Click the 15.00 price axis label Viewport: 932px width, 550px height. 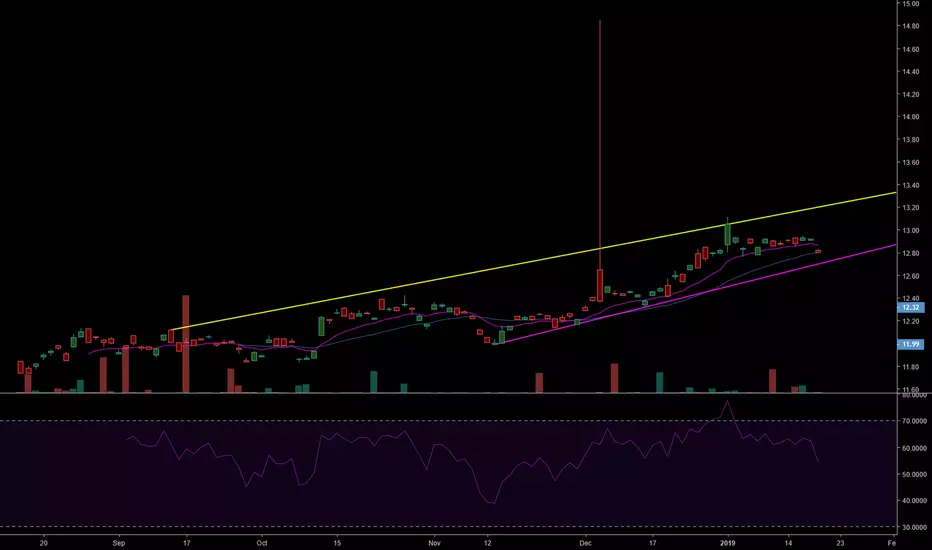tap(911, 4)
